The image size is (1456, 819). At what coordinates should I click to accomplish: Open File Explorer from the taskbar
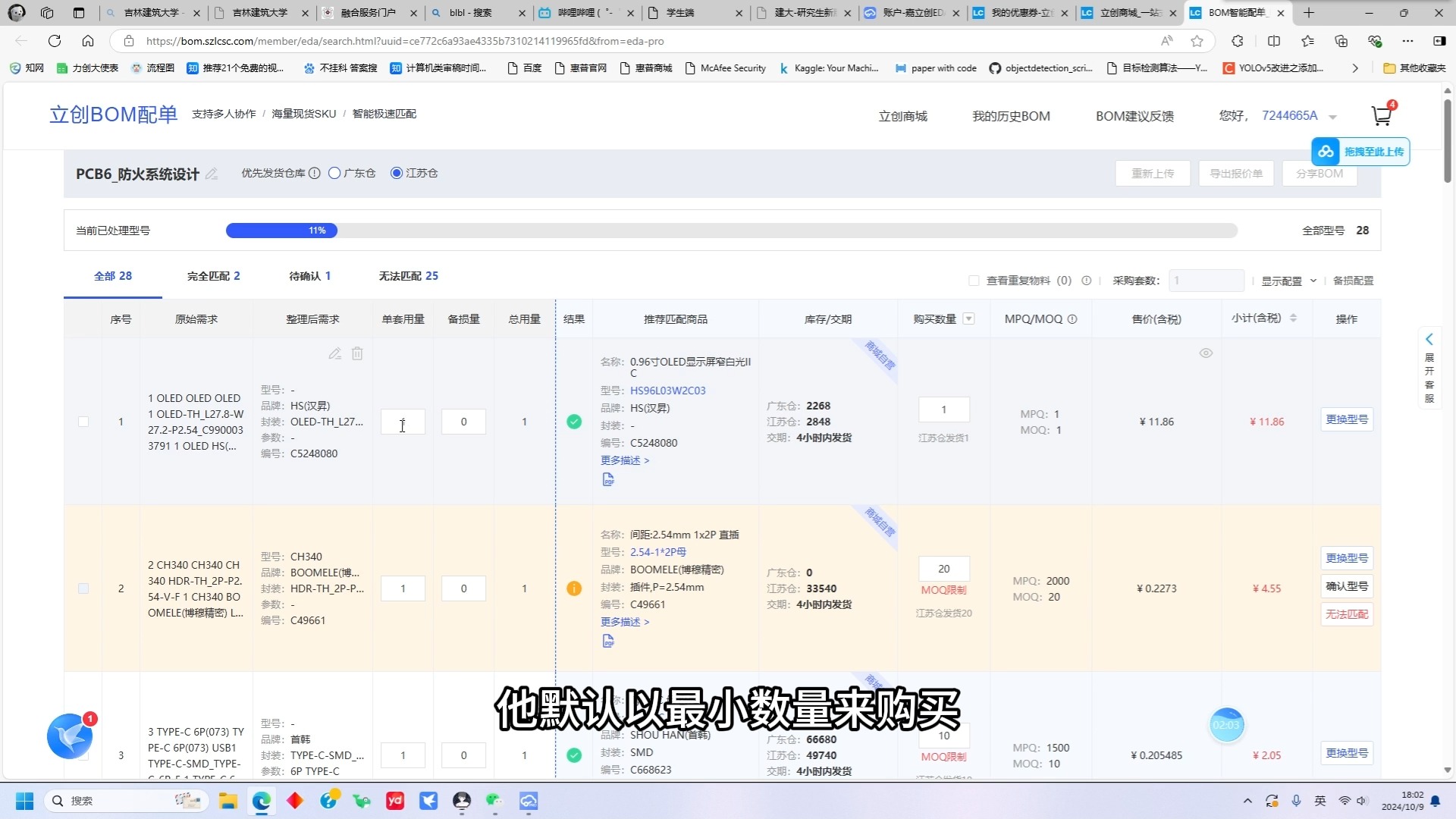[x=227, y=801]
